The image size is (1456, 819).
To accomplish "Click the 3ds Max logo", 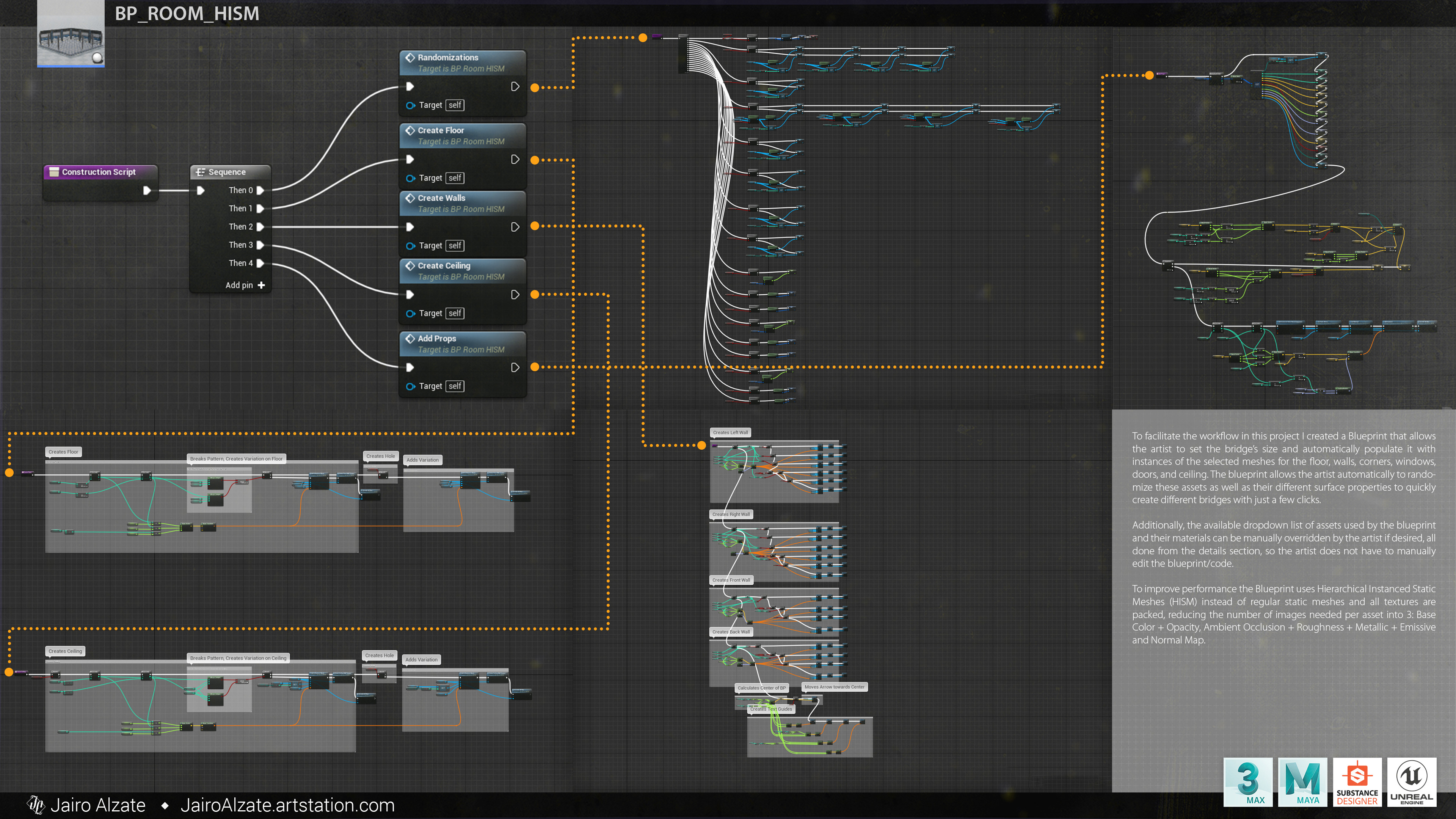I will coord(1248,782).
